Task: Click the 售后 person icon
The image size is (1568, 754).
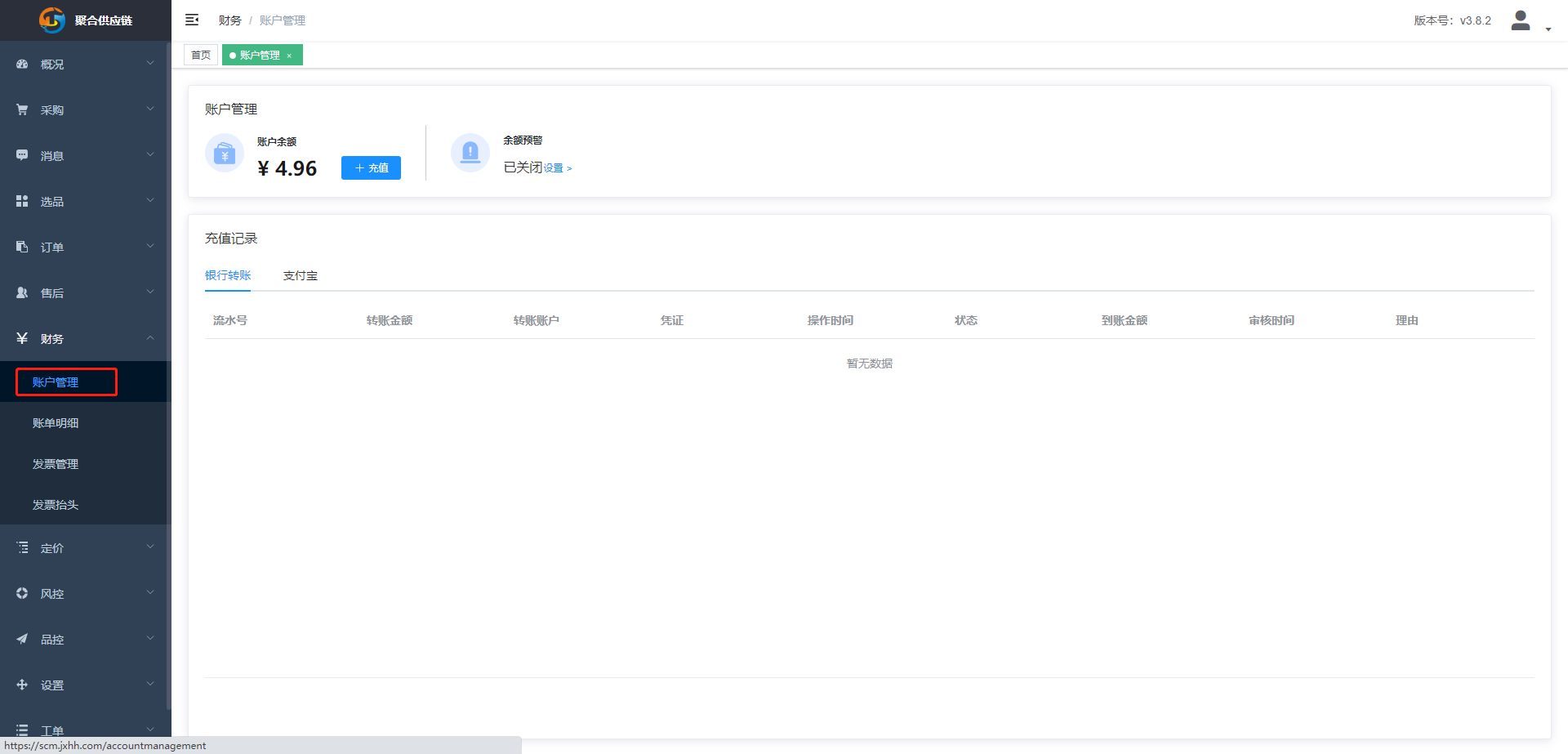Action: pyautogui.click(x=22, y=292)
